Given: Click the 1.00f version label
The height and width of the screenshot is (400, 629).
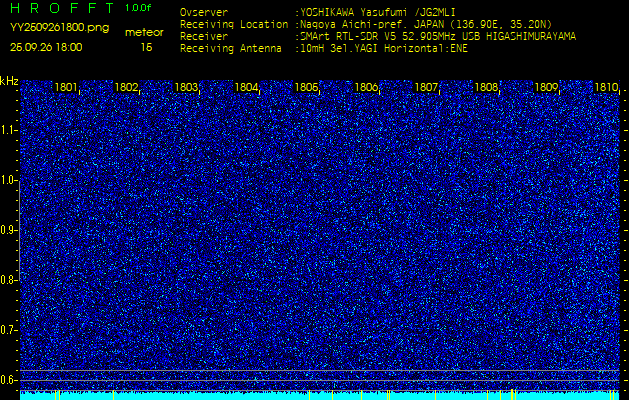Looking at the screenshot, I should click(139, 8).
